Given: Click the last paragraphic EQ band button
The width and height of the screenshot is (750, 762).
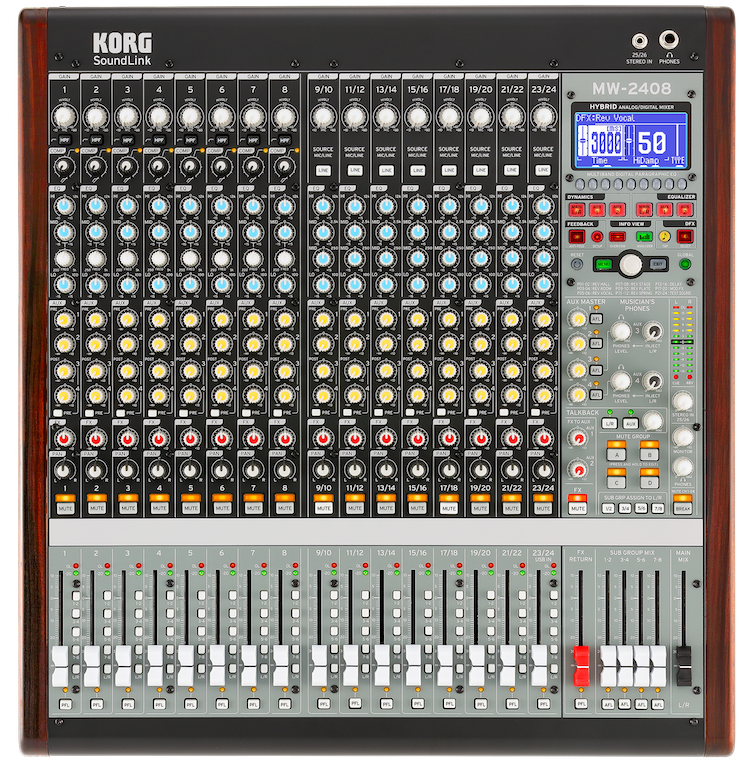Looking at the screenshot, I should coord(682,184).
